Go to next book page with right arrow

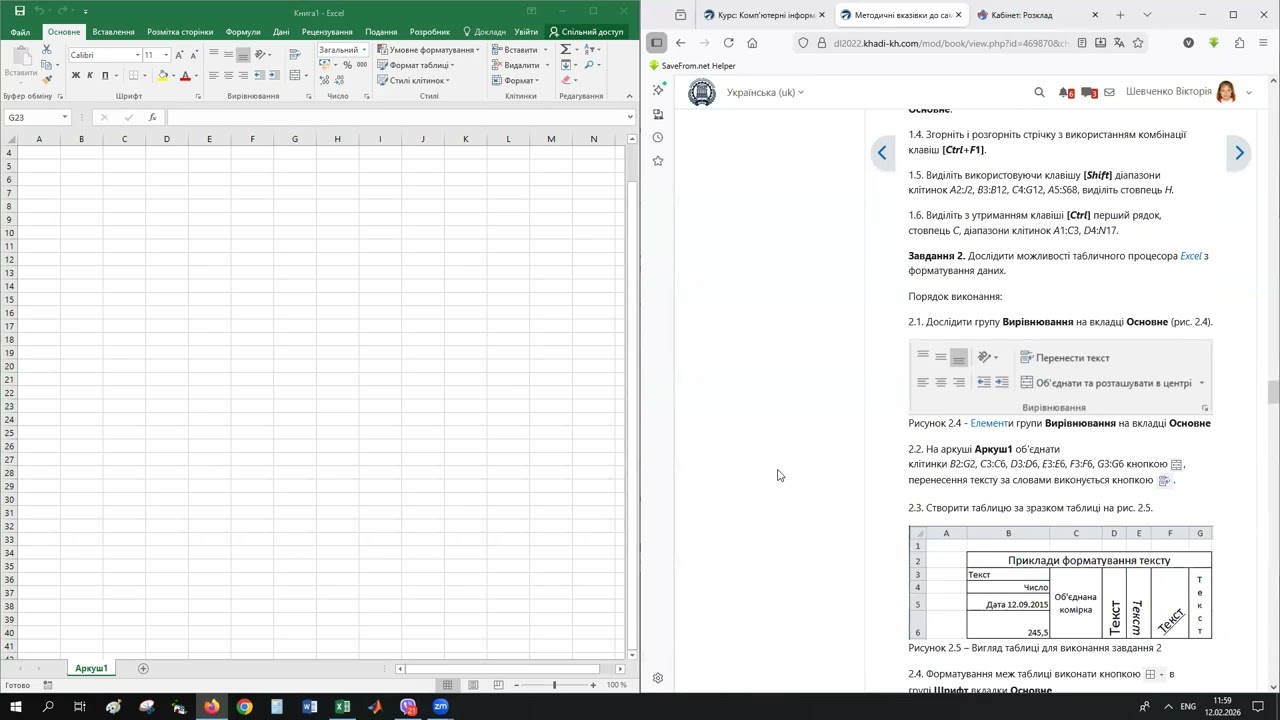coord(1239,153)
